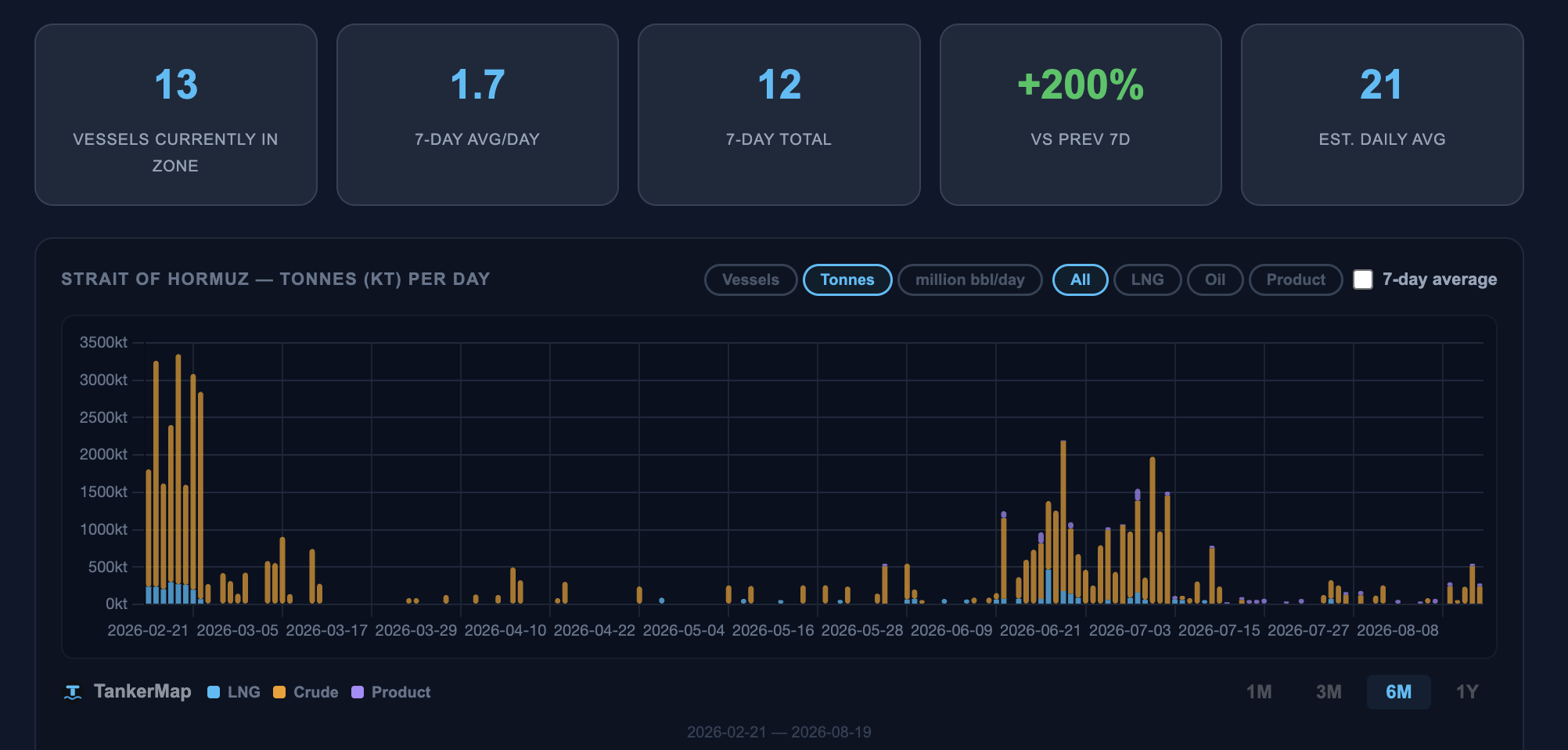Image resolution: width=1568 pixels, height=750 pixels.
Task: Open the Vessels Currently In Zone card
Action: (x=176, y=114)
